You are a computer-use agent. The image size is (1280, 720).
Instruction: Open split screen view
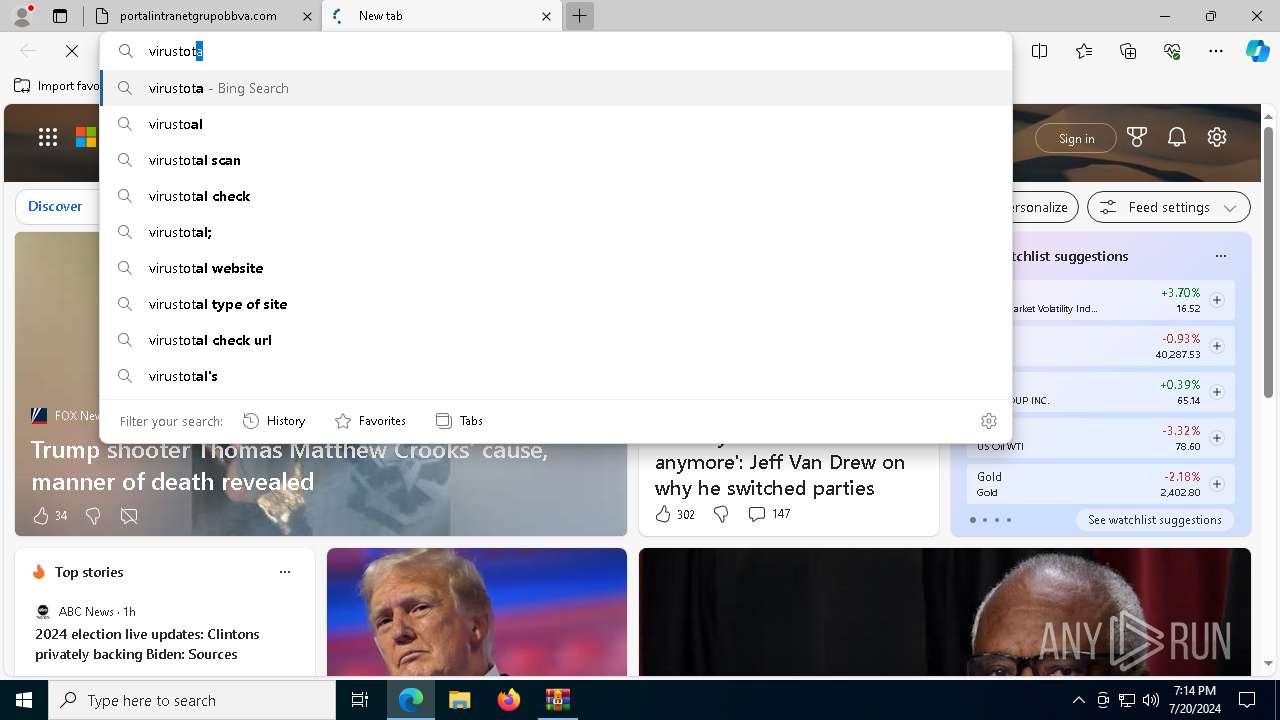point(1040,51)
